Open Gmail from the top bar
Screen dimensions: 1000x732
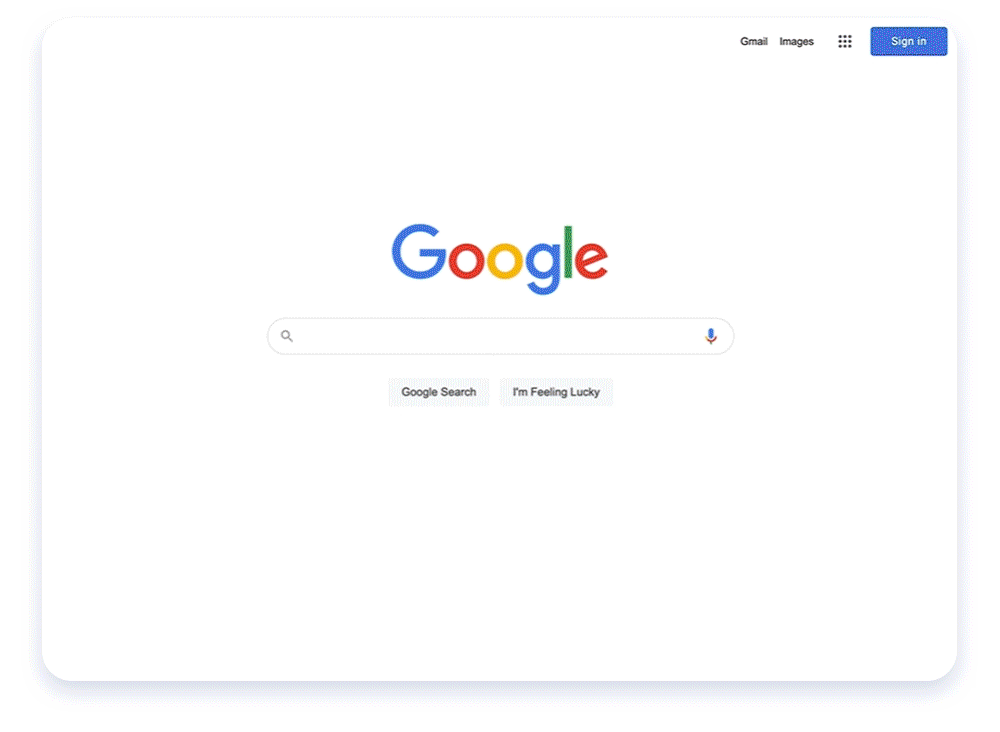(753, 41)
